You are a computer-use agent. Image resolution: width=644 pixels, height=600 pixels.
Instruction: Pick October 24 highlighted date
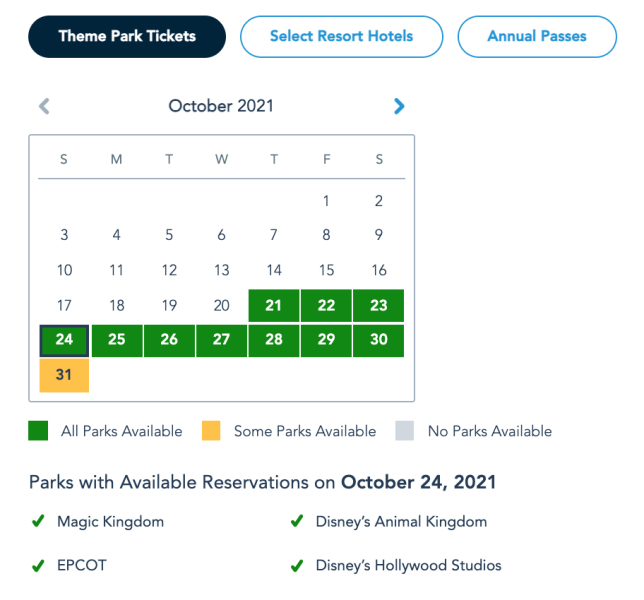[x=64, y=340]
